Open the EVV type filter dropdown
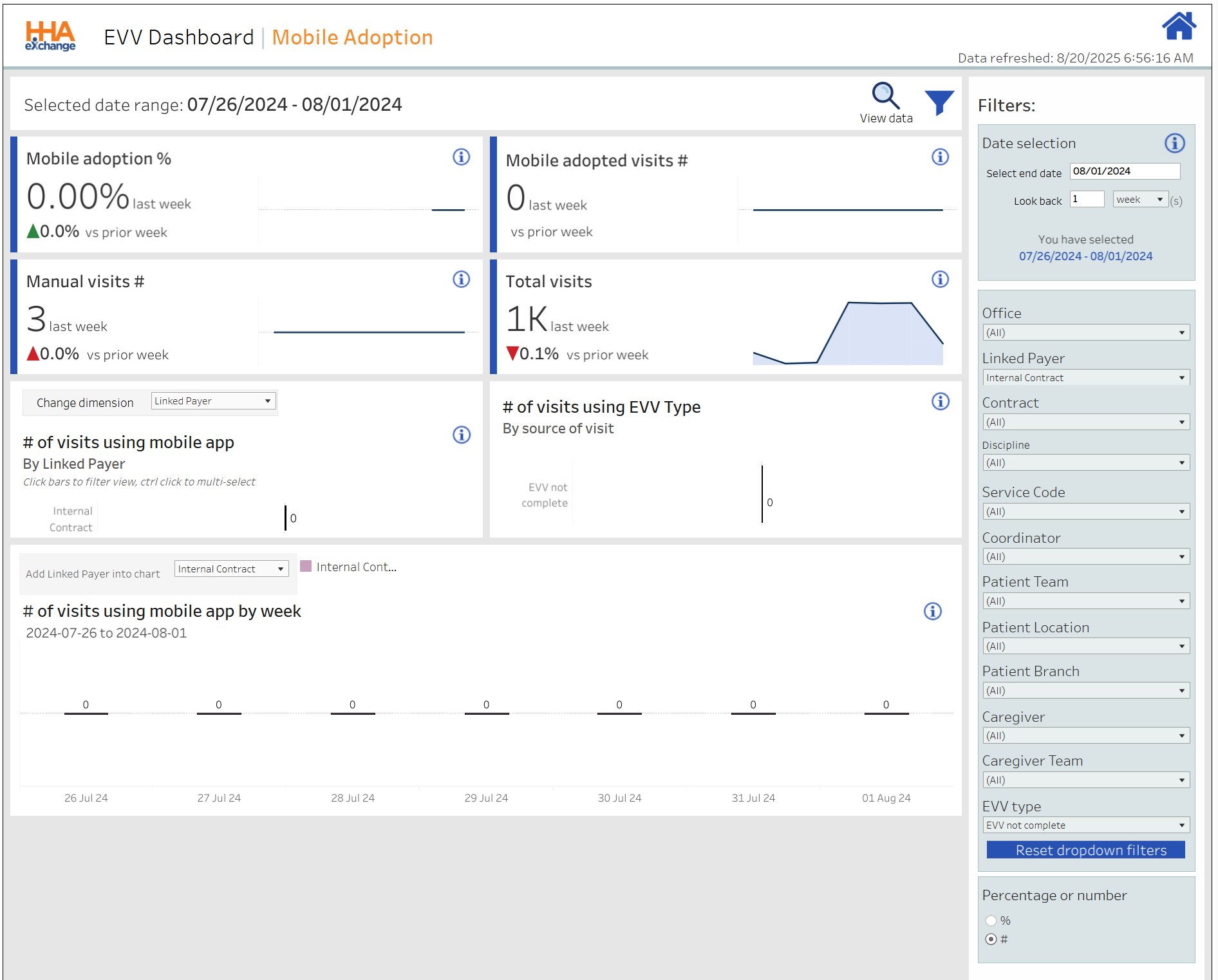Image resolution: width=1218 pixels, height=980 pixels. [1085, 825]
